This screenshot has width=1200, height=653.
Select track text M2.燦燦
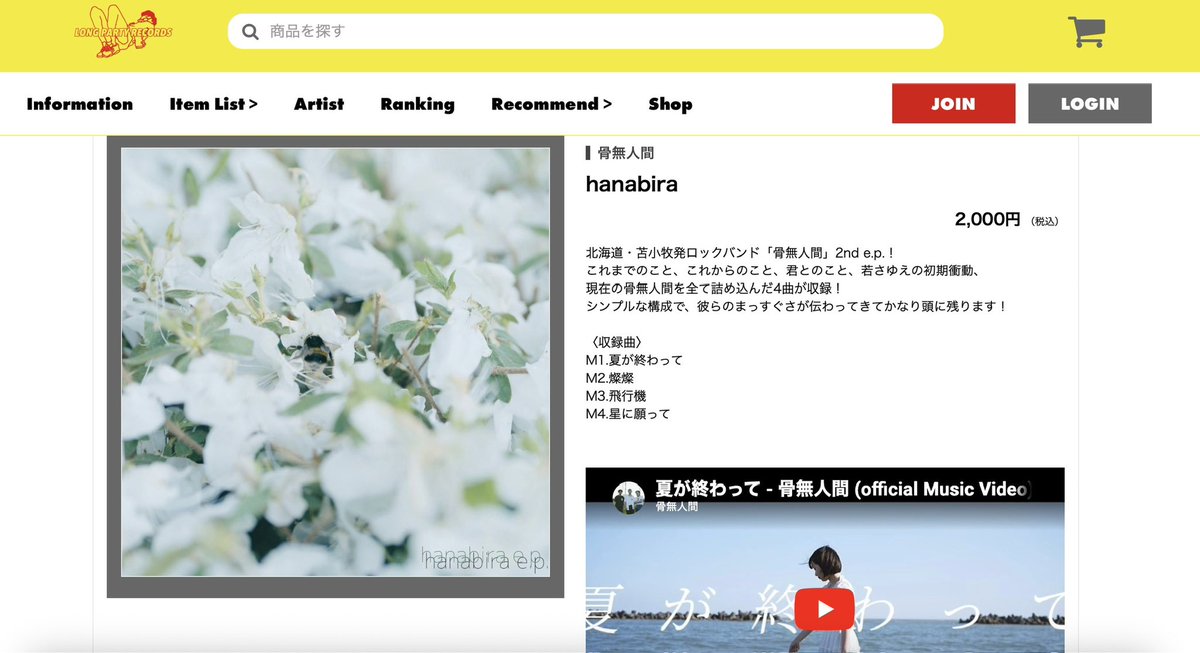[610, 378]
